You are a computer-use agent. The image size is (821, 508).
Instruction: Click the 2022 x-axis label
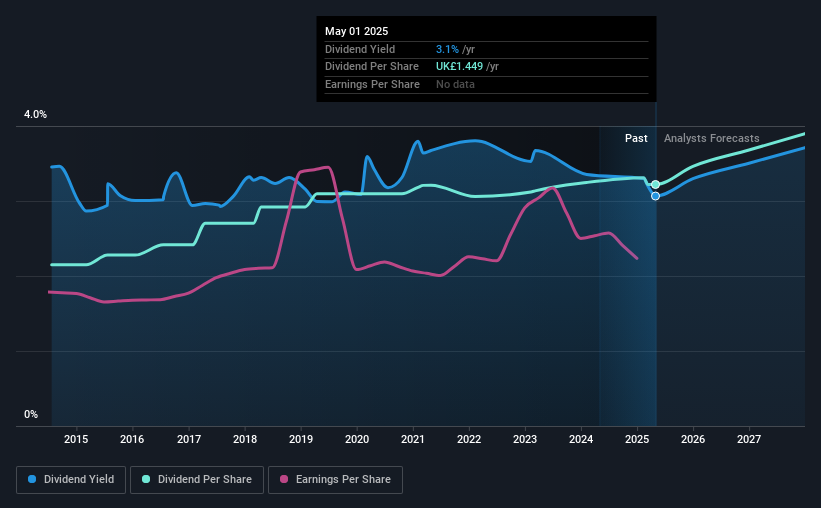point(469,439)
